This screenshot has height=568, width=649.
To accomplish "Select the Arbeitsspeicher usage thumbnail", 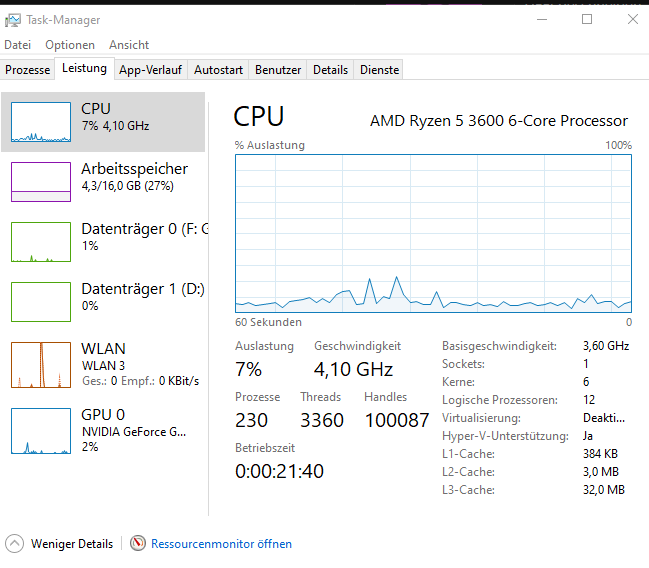I will click(40, 182).
